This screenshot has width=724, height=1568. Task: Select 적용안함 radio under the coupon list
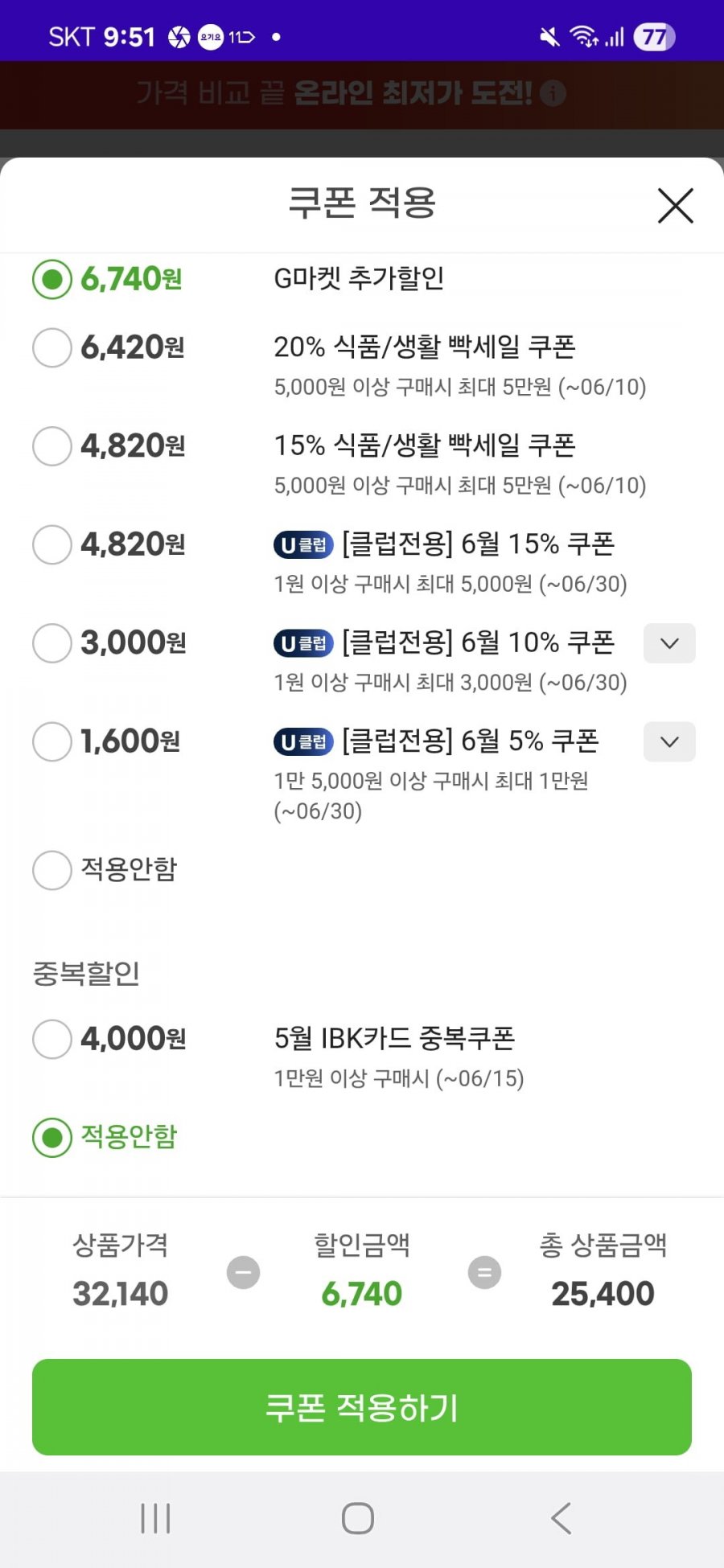point(52,870)
